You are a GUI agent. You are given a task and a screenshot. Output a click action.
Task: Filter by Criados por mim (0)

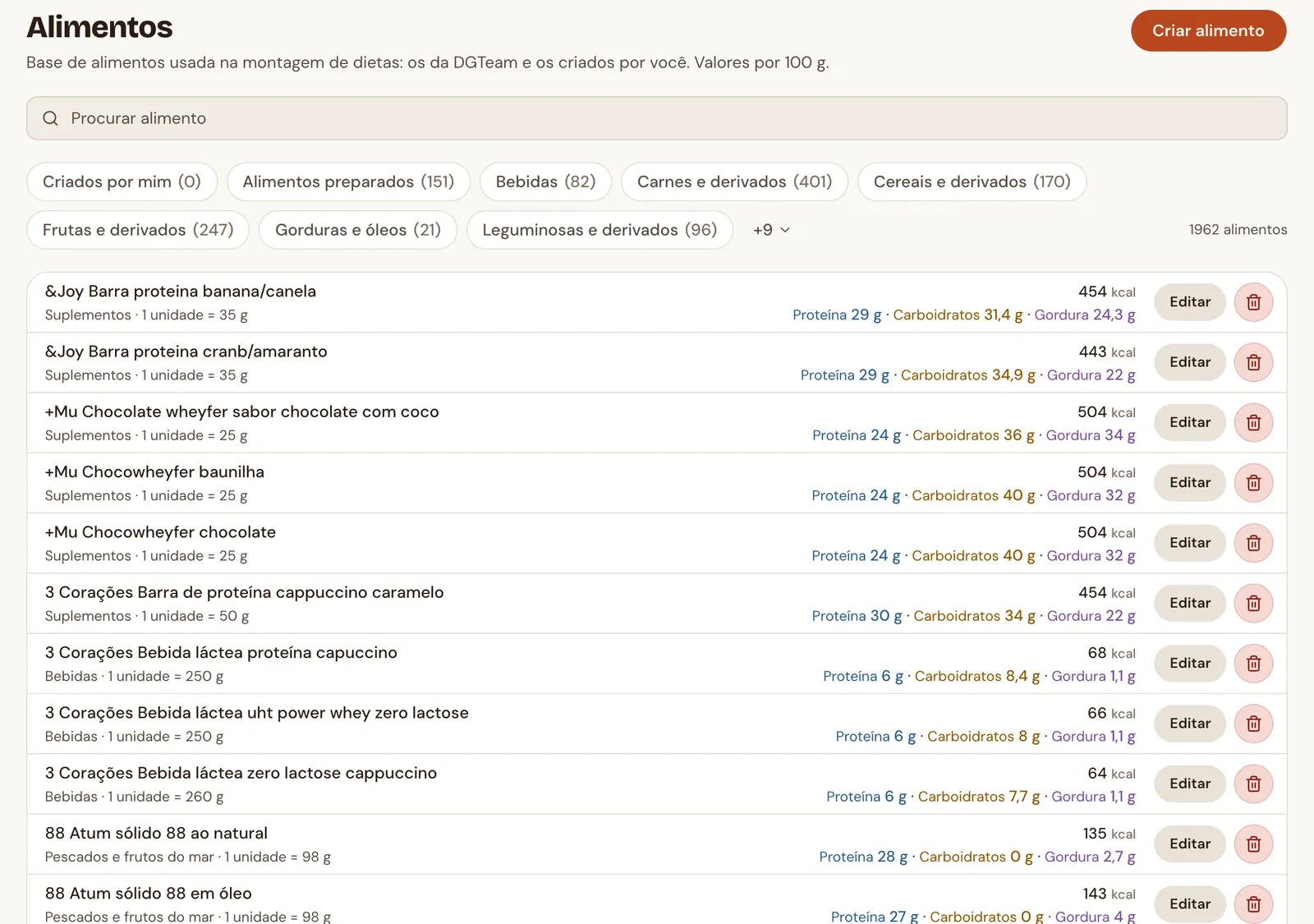point(122,182)
